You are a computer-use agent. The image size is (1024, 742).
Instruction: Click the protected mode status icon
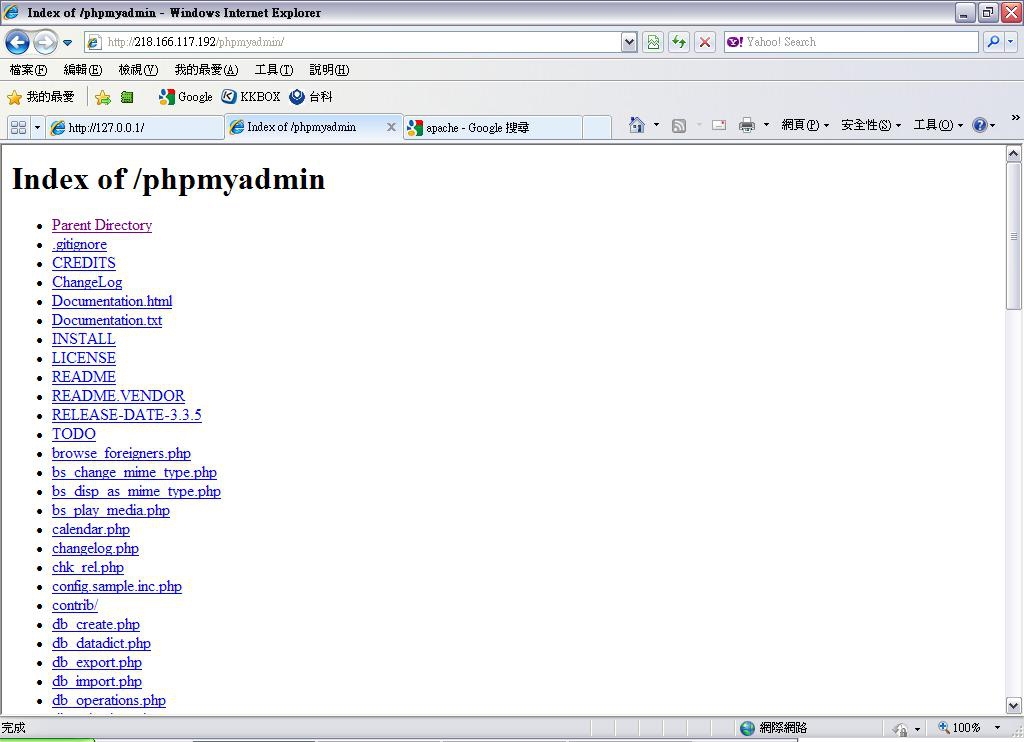[901, 728]
